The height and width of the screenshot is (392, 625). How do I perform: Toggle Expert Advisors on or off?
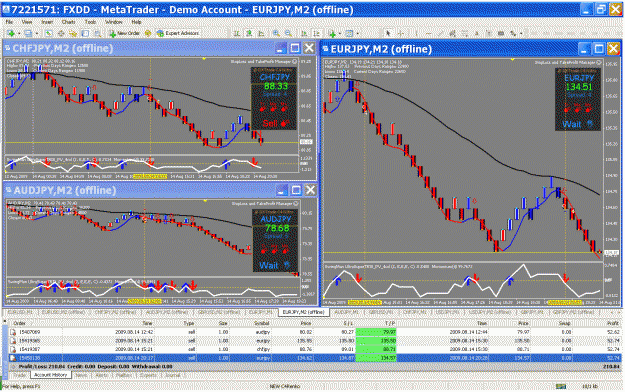coord(178,33)
